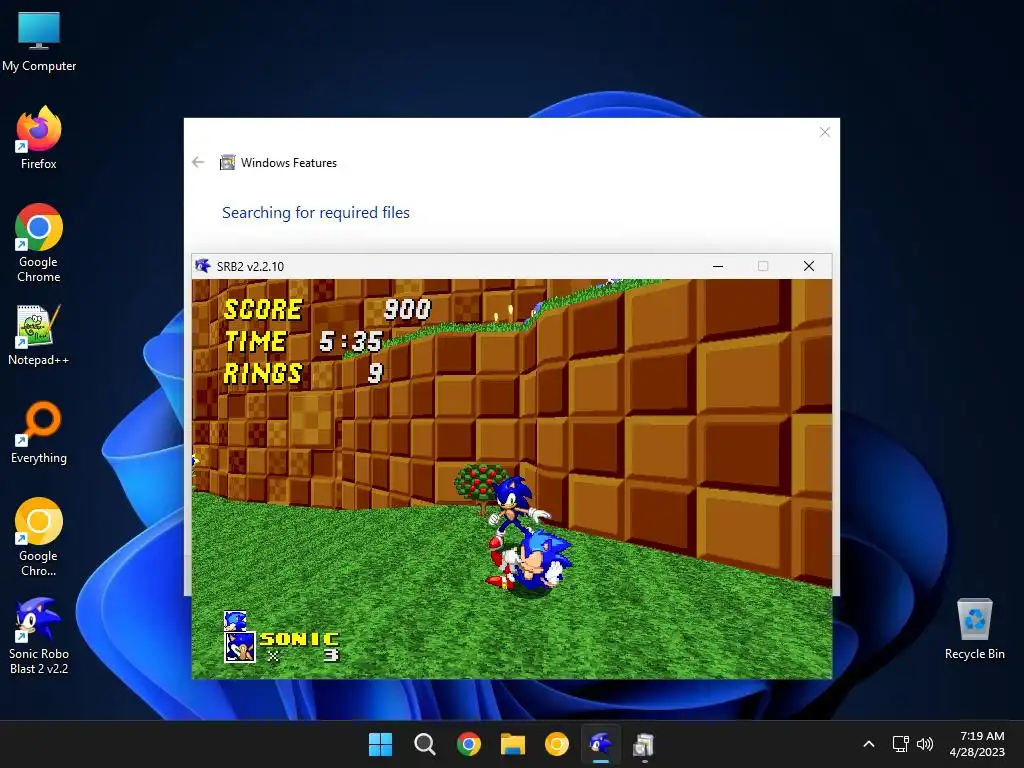Open the Windows Start menu
The height and width of the screenshot is (768, 1024).
tap(381, 744)
